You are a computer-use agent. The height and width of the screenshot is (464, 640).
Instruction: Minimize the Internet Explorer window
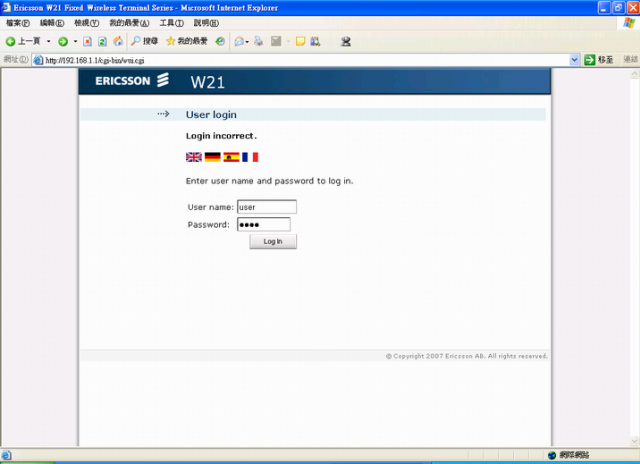604,7
